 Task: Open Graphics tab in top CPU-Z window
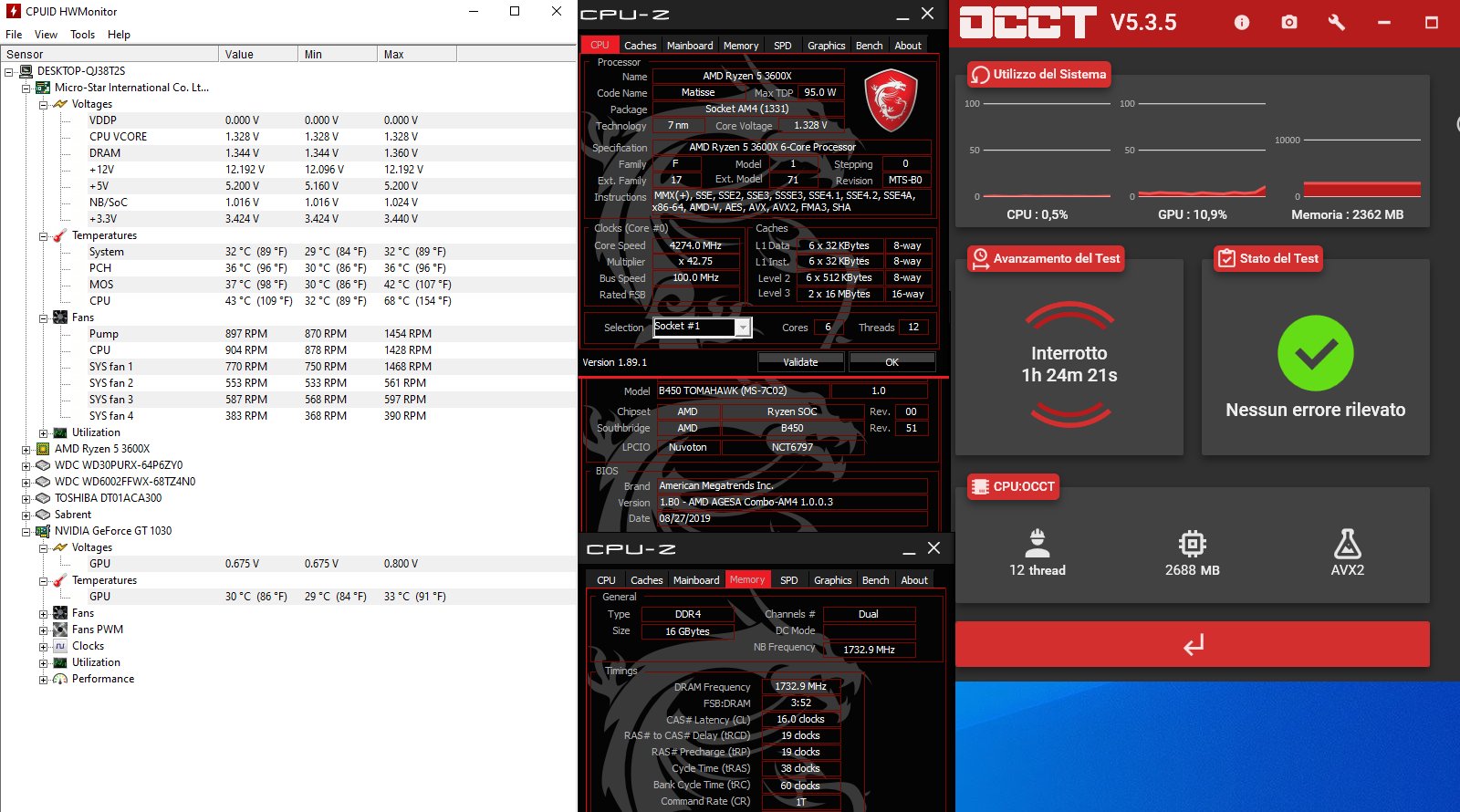click(x=827, y=46)
